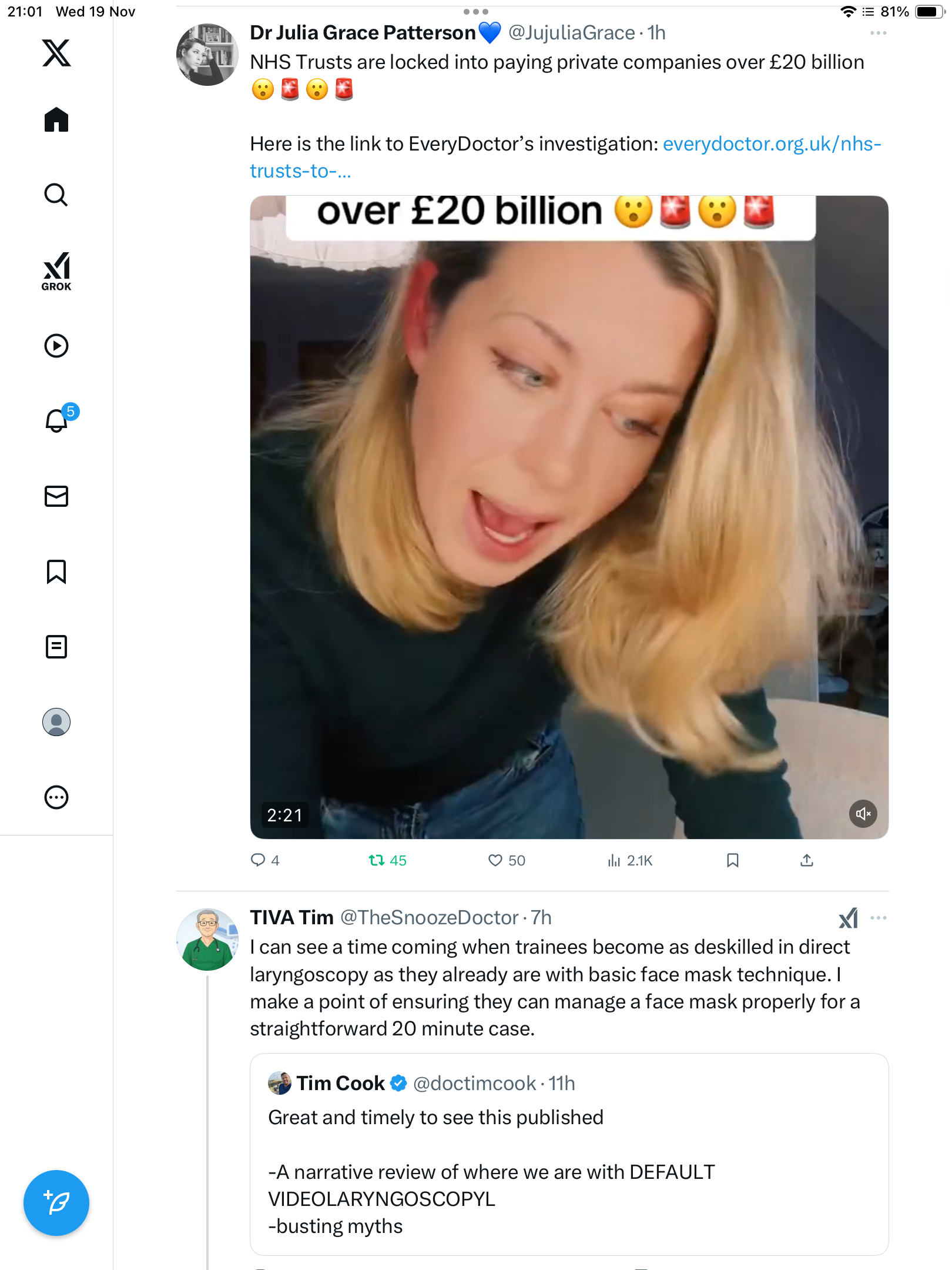The width and height of the screenshot is (952, 1270).
Task: Open more options on TIVA Tim's post
Action: pyautogui.click(x=878, y=918)
